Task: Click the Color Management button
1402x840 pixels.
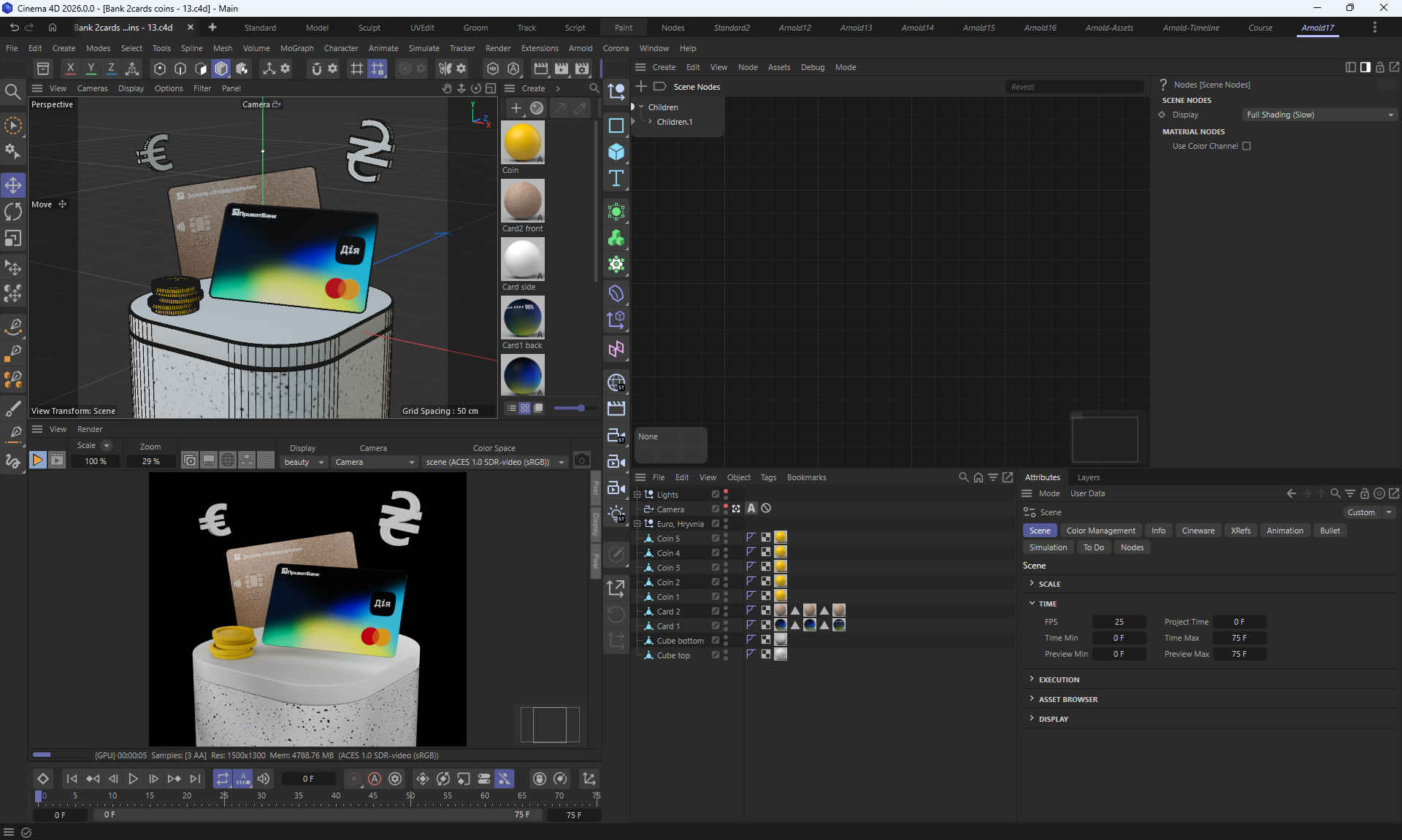Action: click(x=1100, y=531)
